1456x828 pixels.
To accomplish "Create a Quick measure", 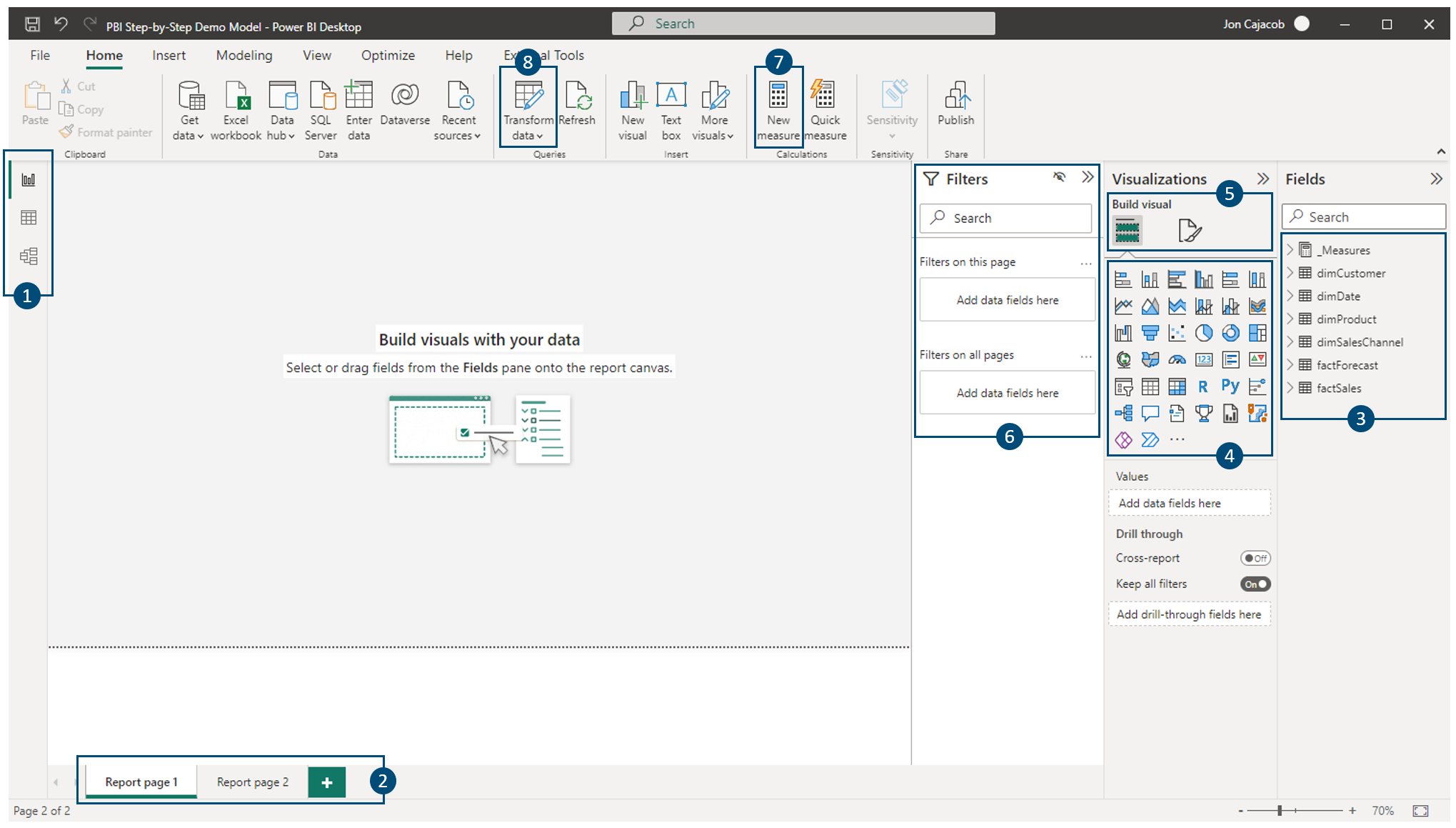I will [825, 111].
